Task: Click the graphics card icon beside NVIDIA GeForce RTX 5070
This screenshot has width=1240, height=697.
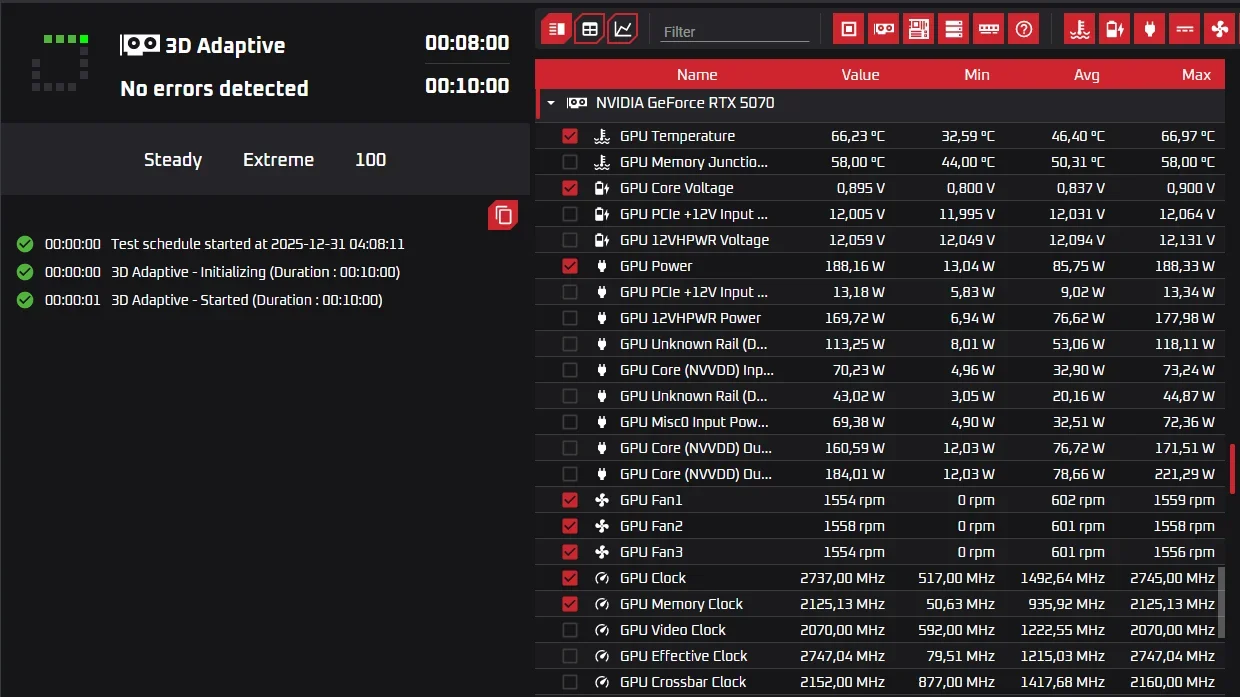Action: pos(577,103)
